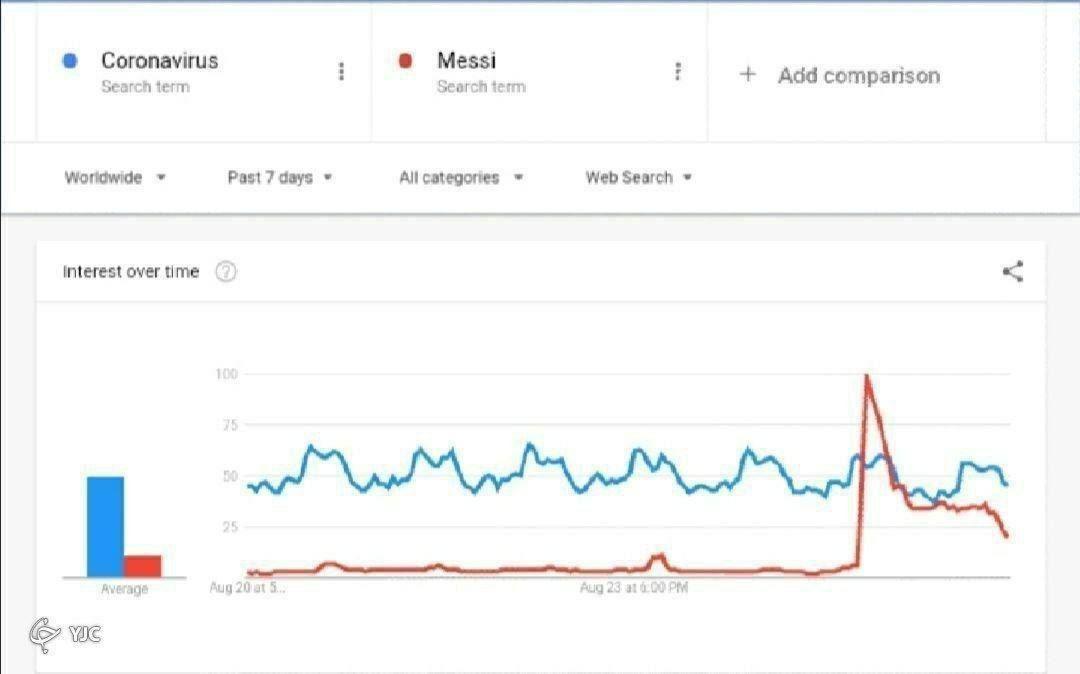
Task: Edit the Messi search term
Action: click(466, 61)
